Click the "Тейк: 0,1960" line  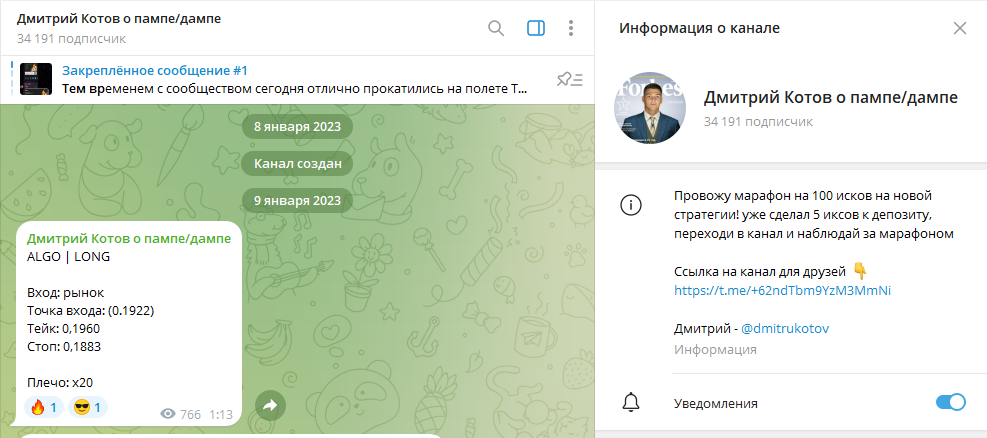[x=63, y=328]
